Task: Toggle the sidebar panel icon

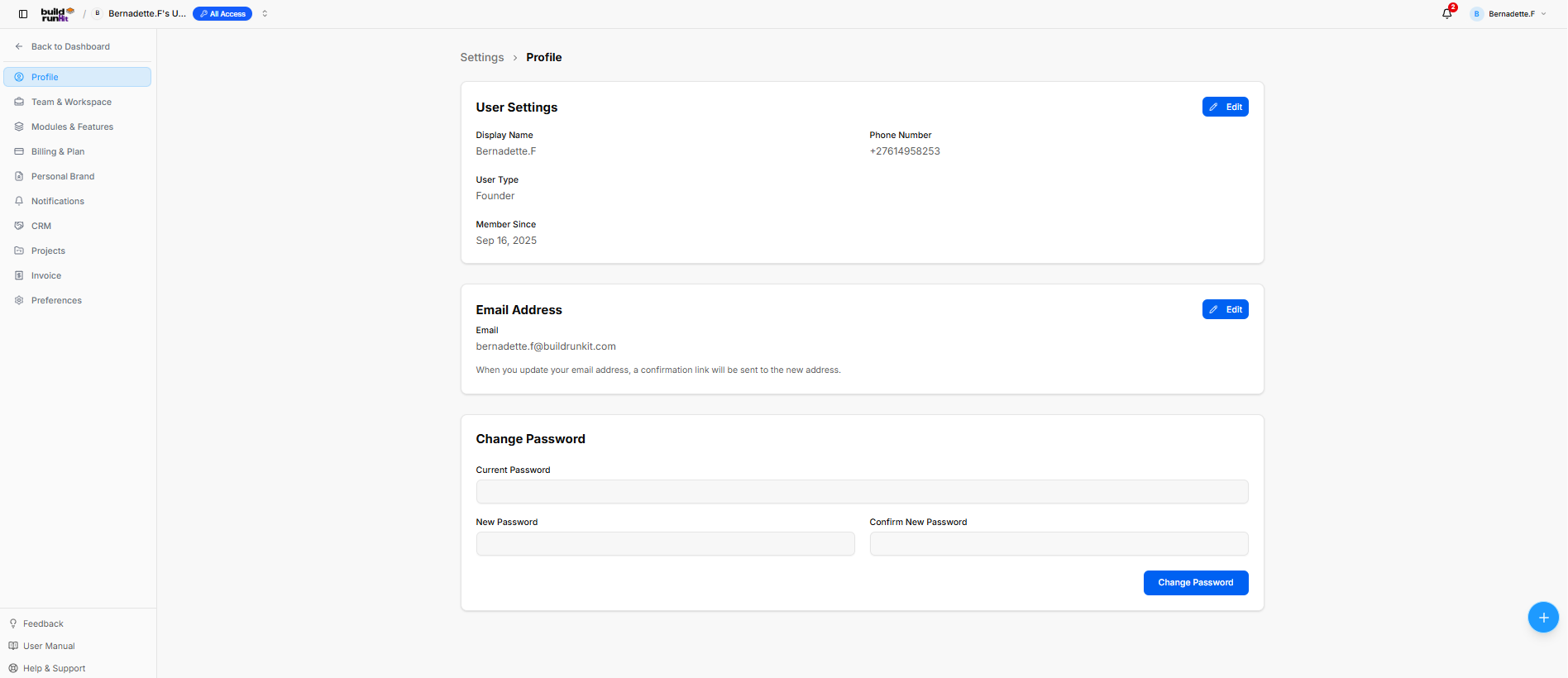Action: click(23, 14)
